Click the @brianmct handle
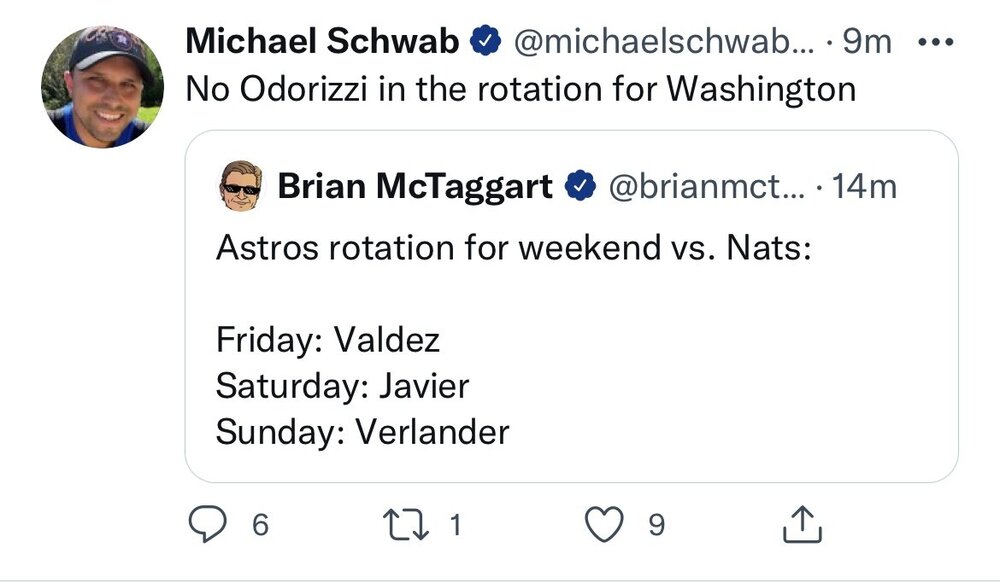Image resolution: width=1000 pixels, height=583 pixels. coord(701,187)
